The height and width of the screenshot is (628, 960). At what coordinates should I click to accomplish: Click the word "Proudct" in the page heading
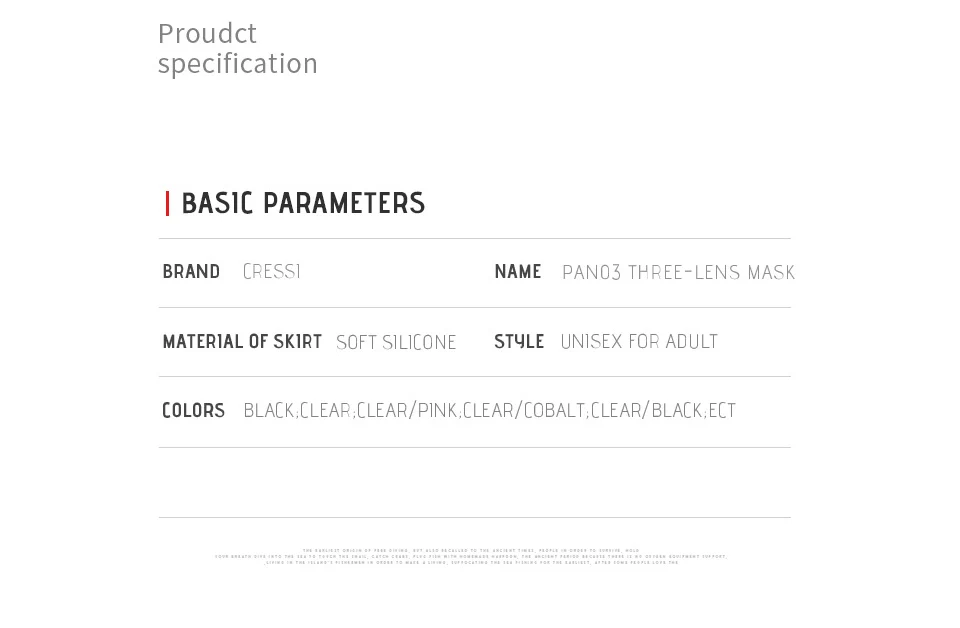(207, 34)
